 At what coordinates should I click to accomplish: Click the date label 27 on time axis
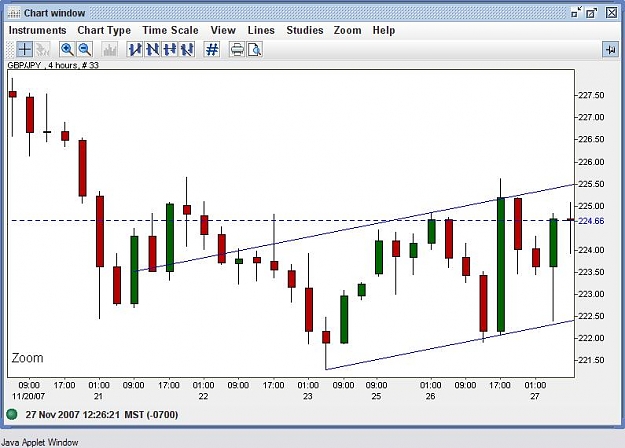point(535,396)
